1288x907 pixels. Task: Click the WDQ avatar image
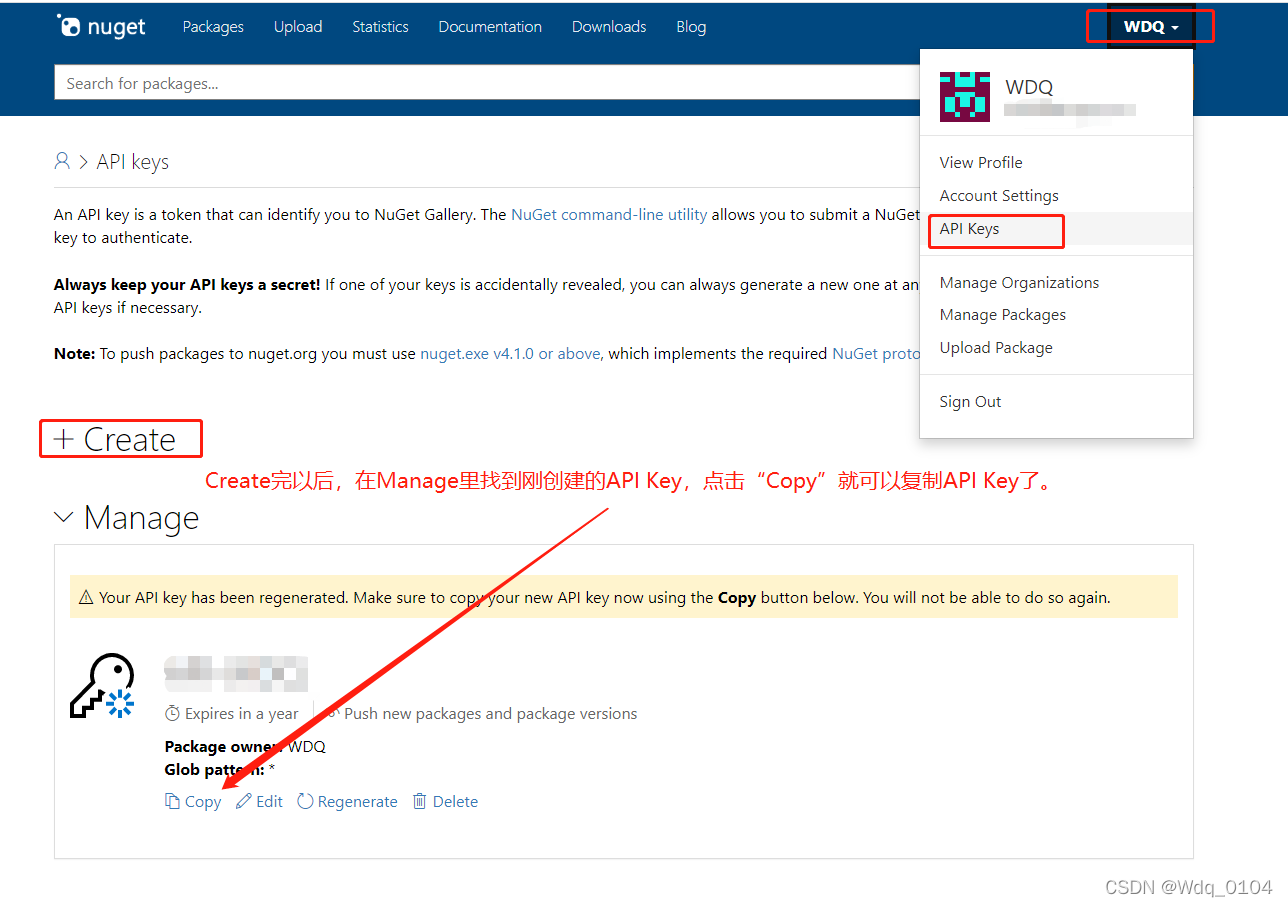point(965,97)
